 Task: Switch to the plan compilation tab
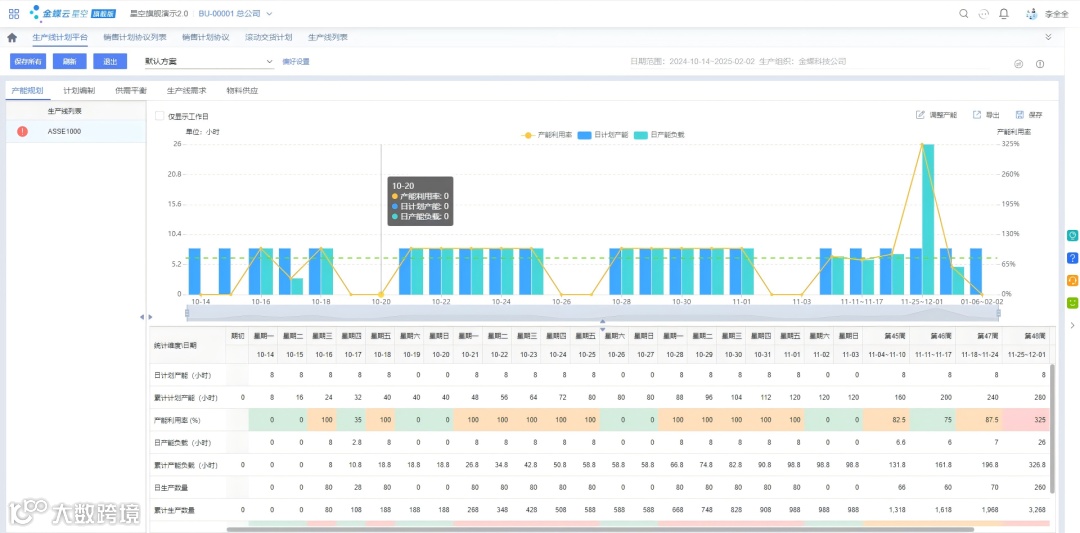tap(79, 90)
